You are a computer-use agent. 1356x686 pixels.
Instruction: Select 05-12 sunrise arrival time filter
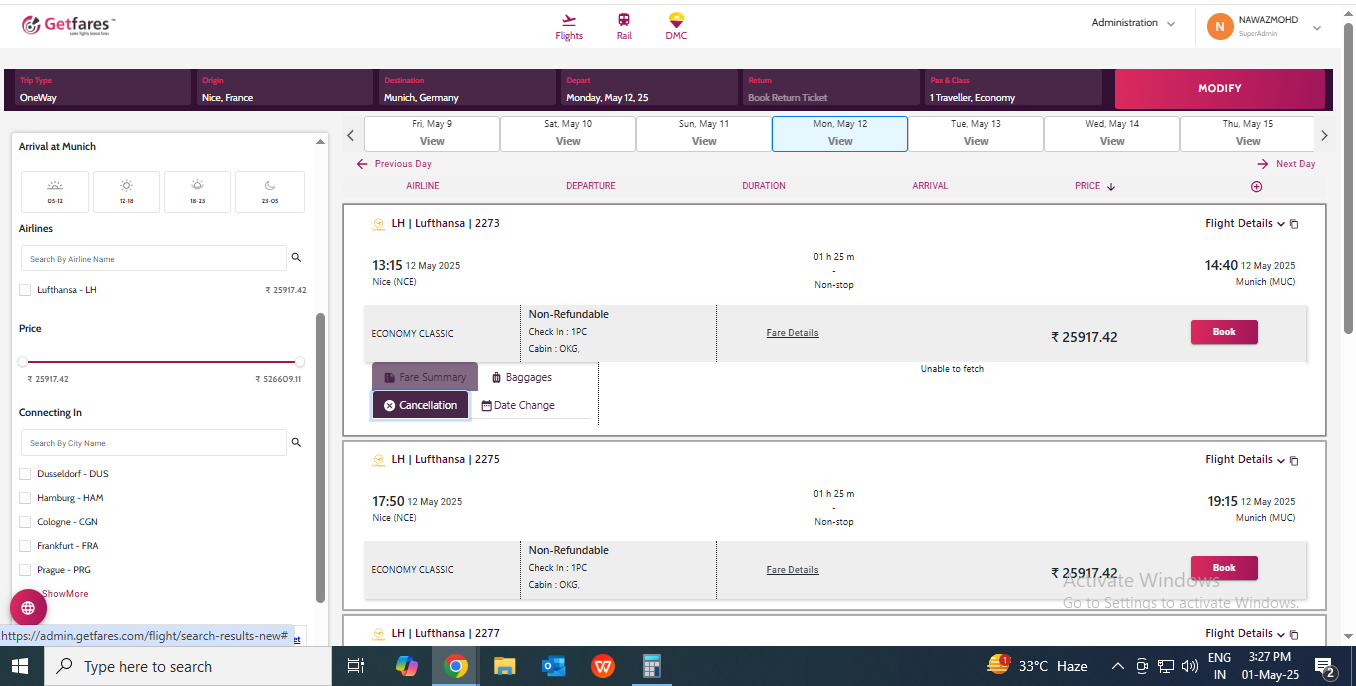pos(55,191)
